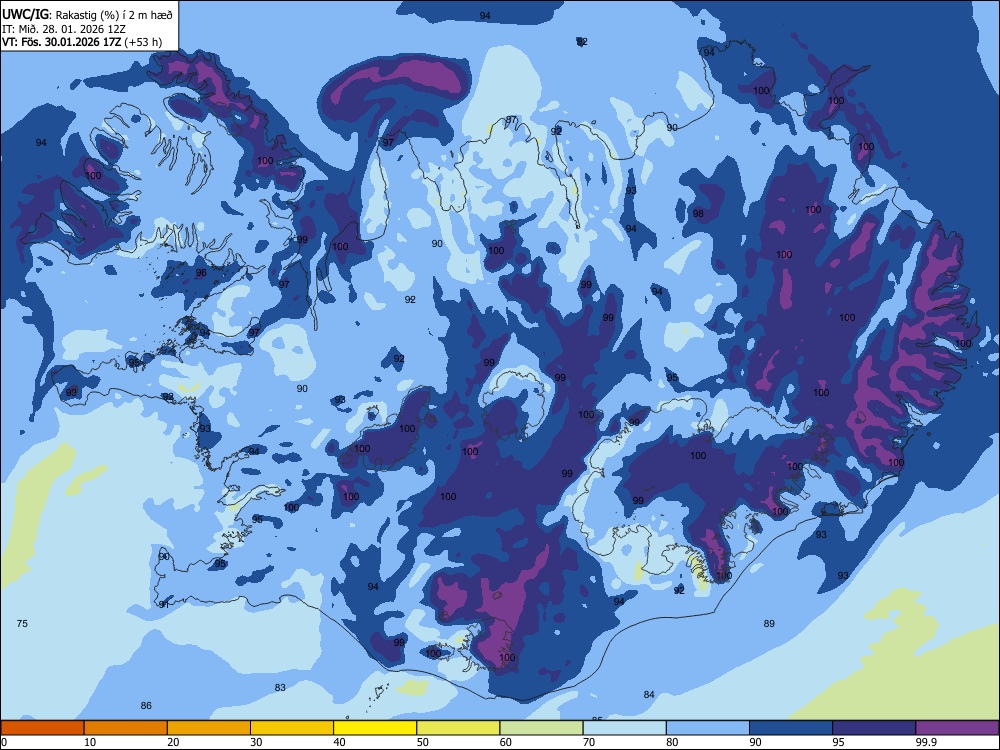Image resolution: width=1000 pixels, height=750 pixels.
Task: Click the 90–95 medium blue legend swatch
Action: tap(791, 728)
